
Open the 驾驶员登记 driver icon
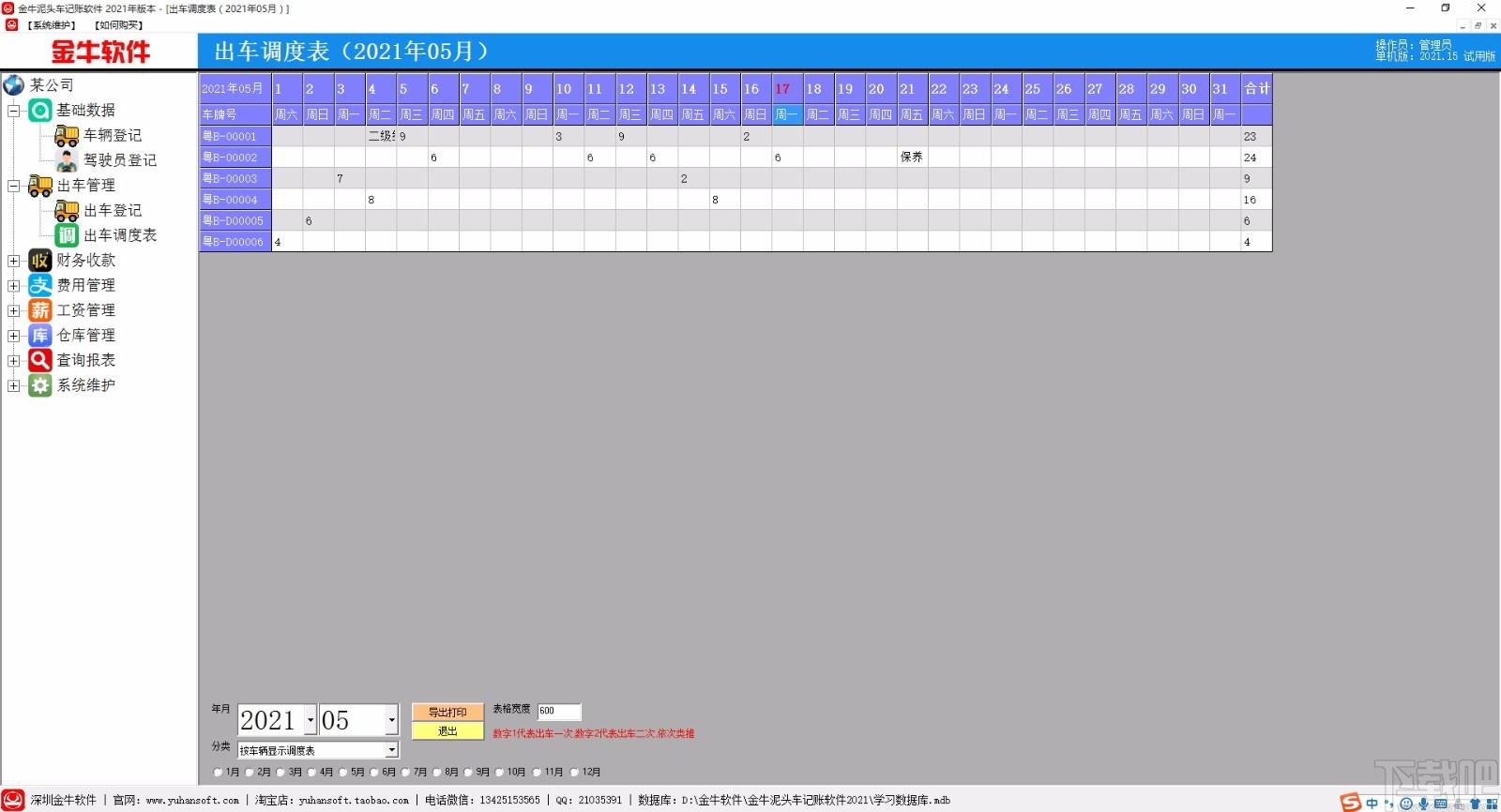[67, 160]
